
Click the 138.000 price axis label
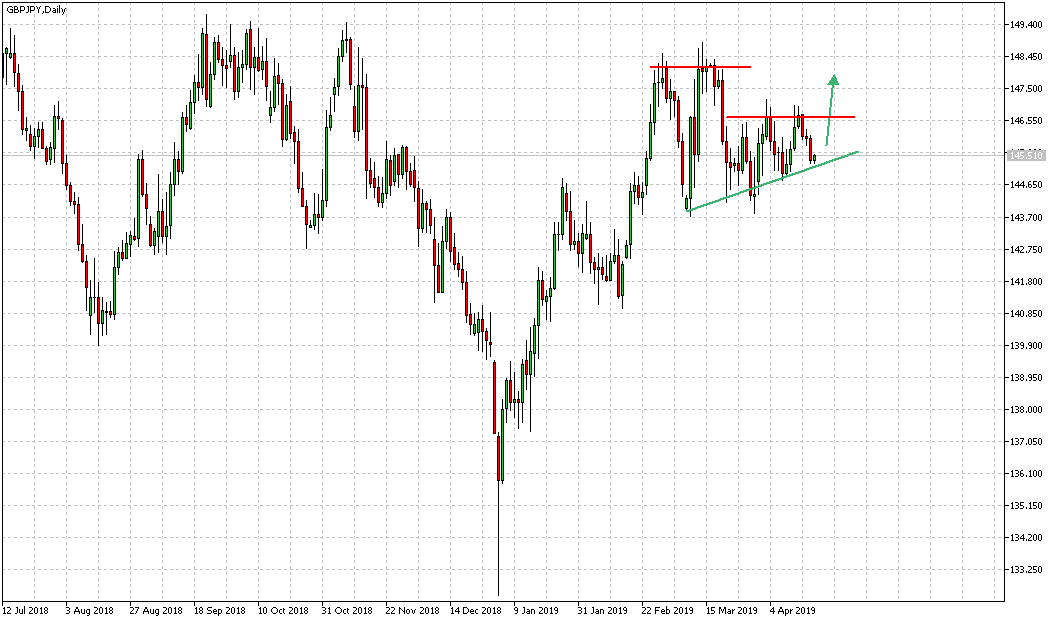pos(1027,409)
